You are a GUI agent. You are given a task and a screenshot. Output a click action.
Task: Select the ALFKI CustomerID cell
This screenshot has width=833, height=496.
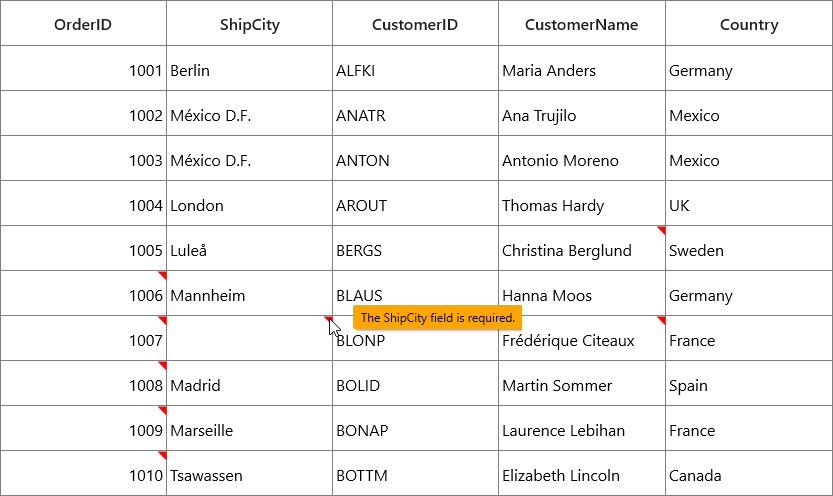(x=415, y=69)
